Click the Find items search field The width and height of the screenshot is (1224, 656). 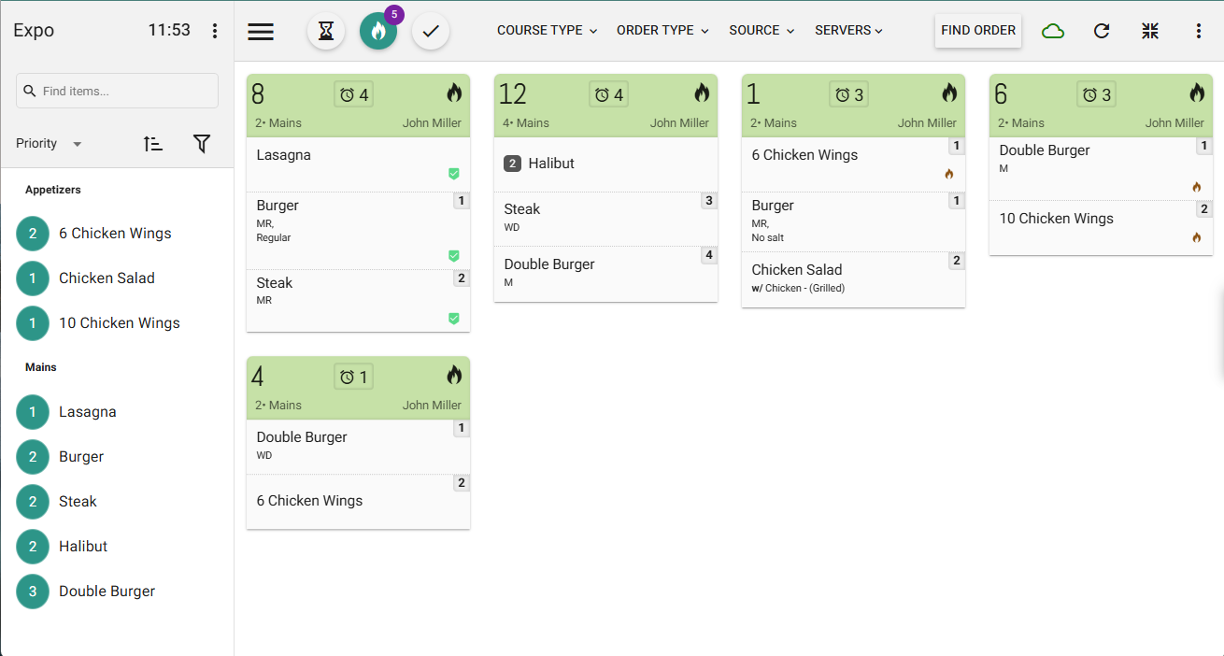[118, 91]
